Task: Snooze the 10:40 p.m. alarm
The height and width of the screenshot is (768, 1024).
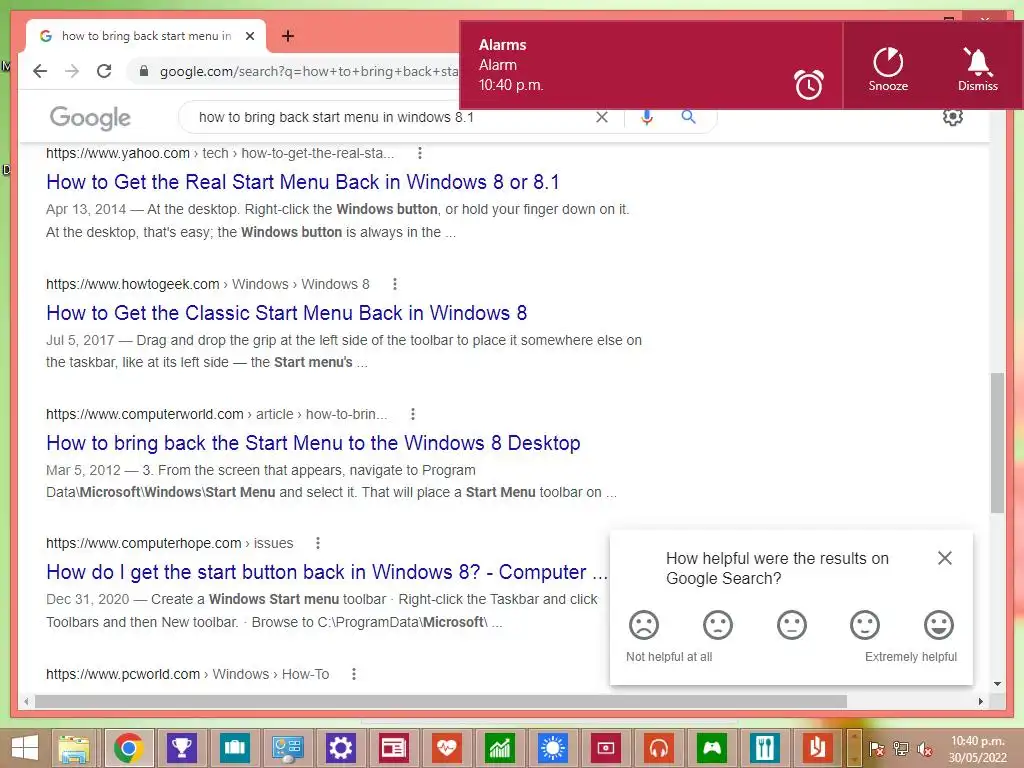Action: coord(888,68)
